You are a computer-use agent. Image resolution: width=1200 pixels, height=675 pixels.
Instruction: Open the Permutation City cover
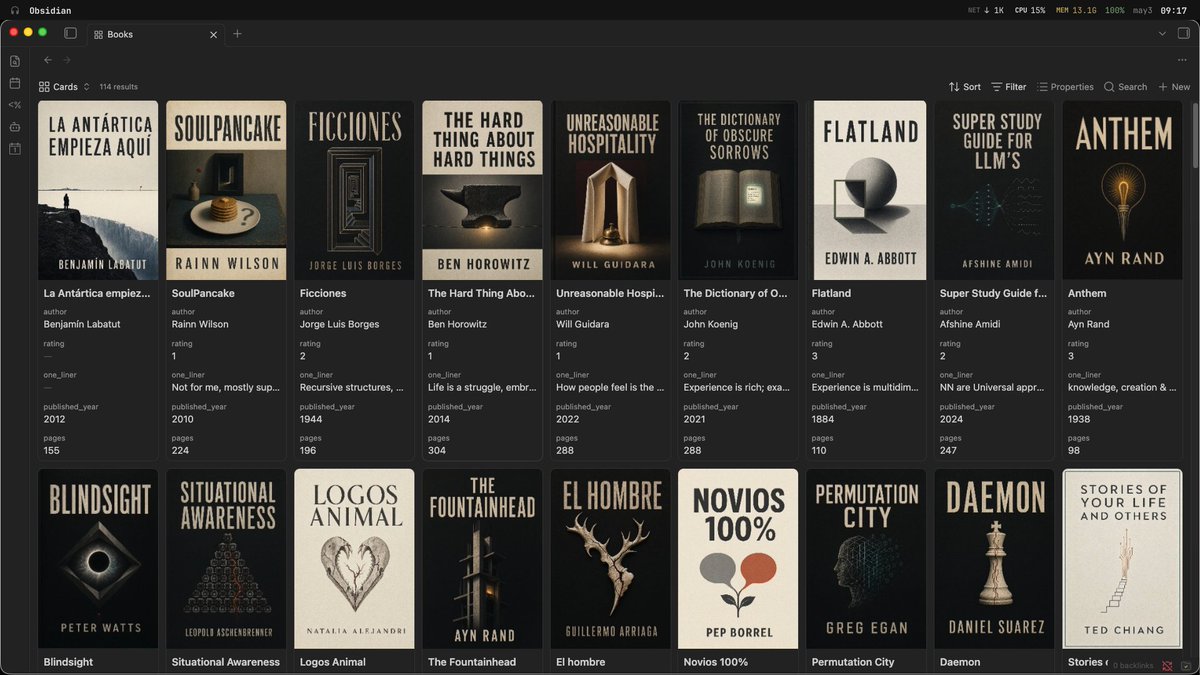tap(866, 559)
